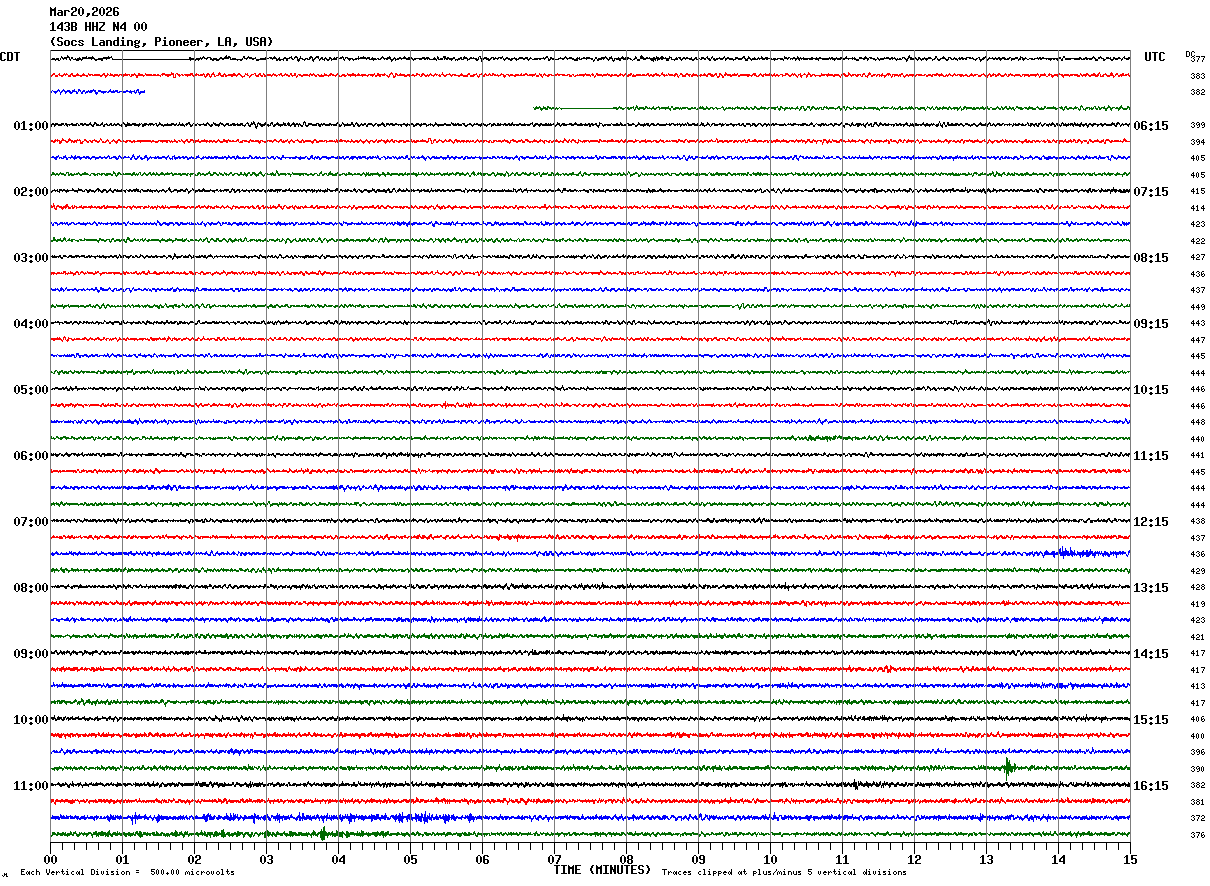Select the 01:00 CDT row label
The height and width of the screenshot is (886, 1210).
click(x=31, y=126)
